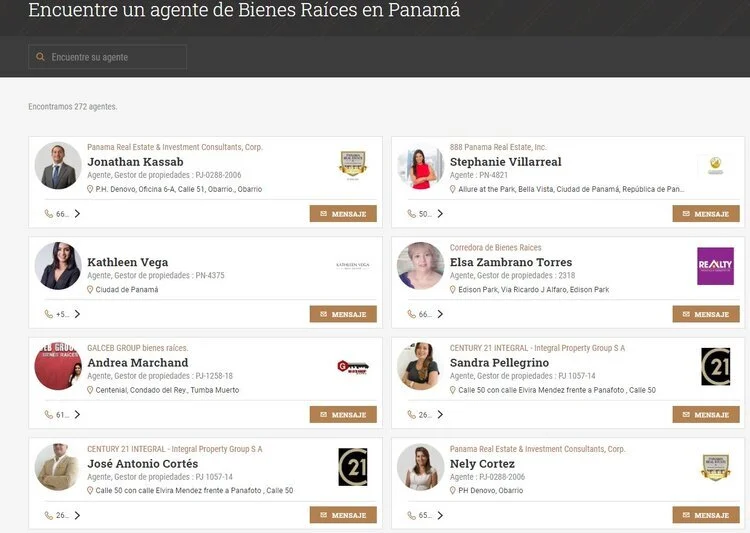Viewport: 750px width, 533px height.
Task: Open Panama Real Estate & Investment Consultants above Jonathan
Action: pyautogui.click(x=175, y=147)
